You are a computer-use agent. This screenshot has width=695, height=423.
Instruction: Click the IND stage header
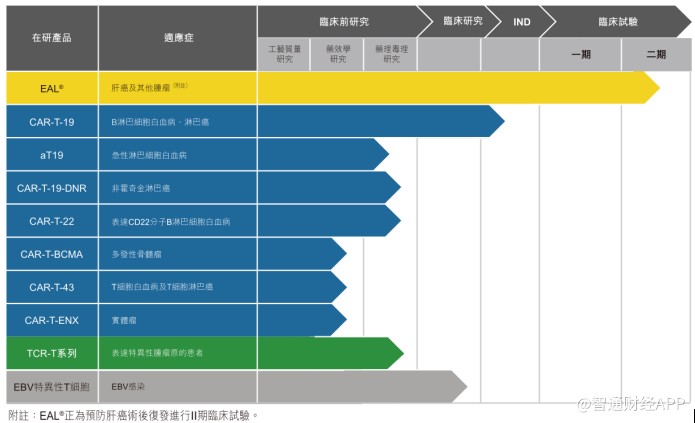[x=522, y=21]
